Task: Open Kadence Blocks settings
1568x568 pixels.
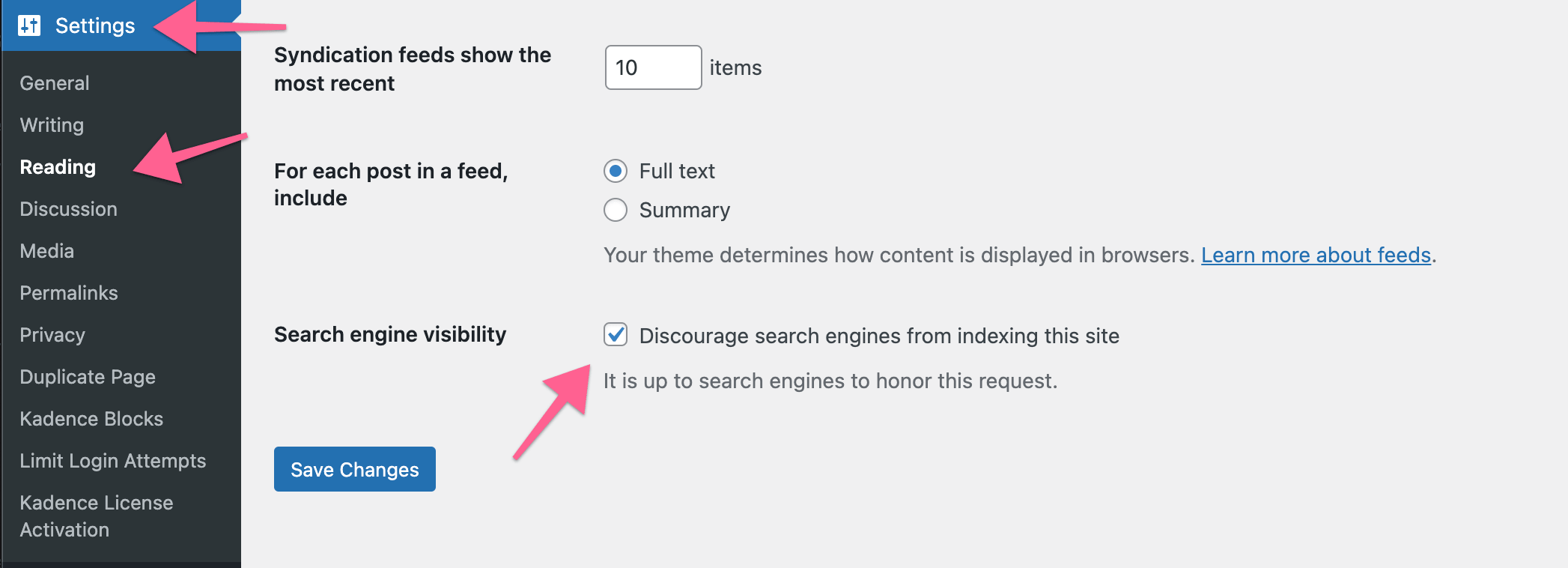Action: (x=91, y=419)
